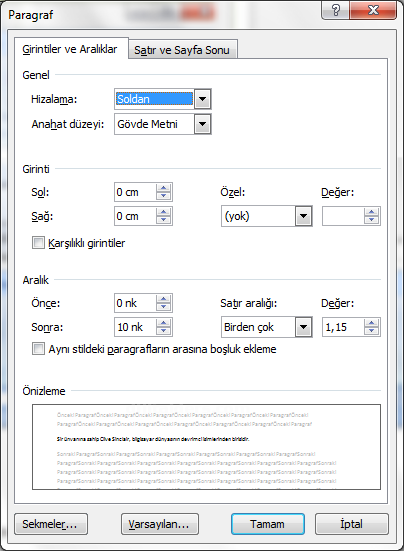404x551 pixels.
Task: Open the Hizalama dropdown arrow
Action: click(202, 99)
